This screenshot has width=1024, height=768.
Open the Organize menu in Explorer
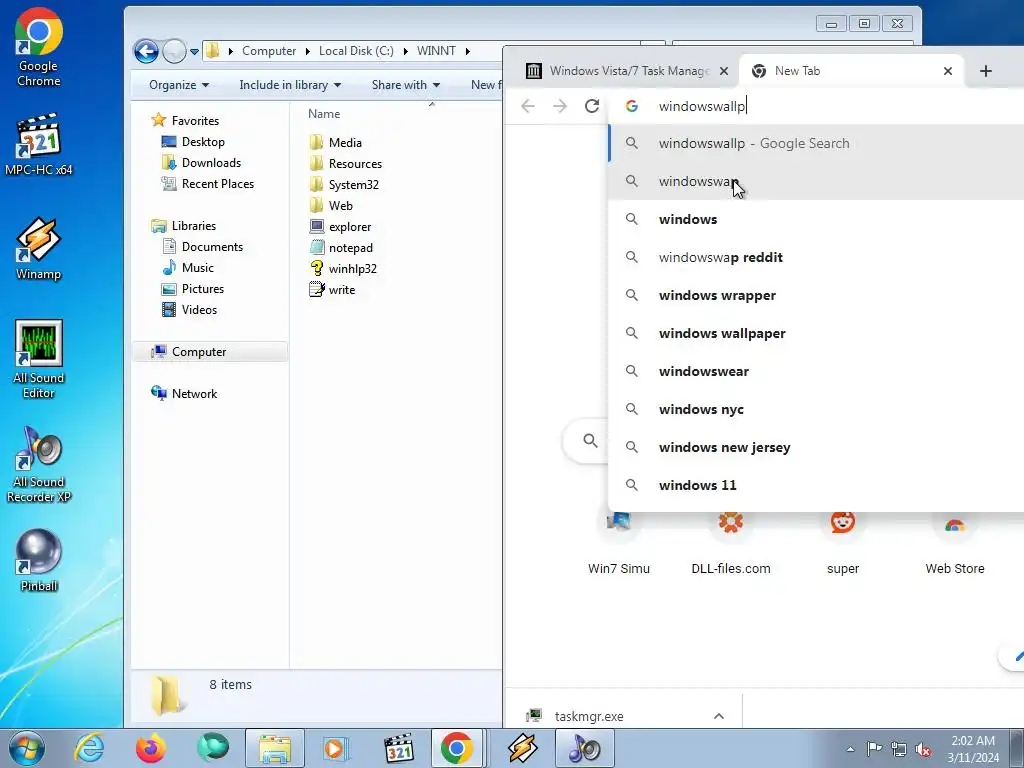pyautogui.click(x=179, y=85)
